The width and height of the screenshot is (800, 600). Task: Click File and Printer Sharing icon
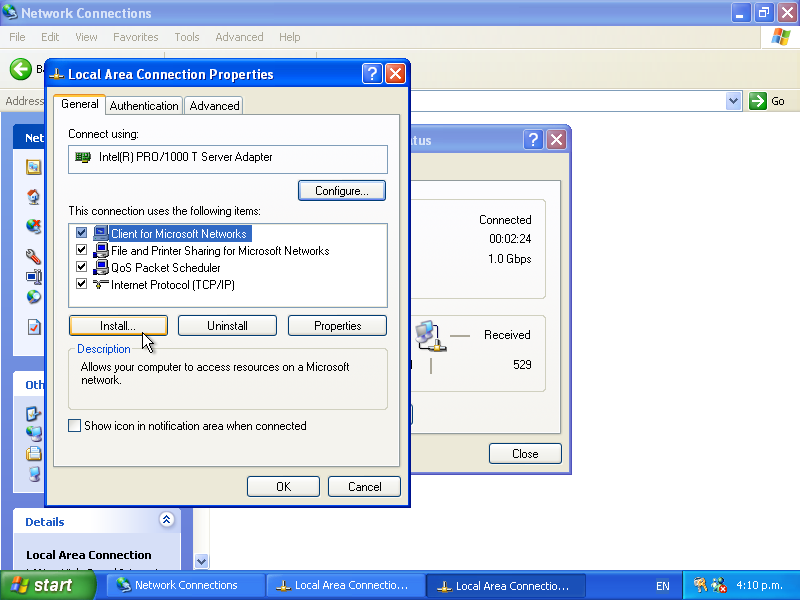pyautogui.click(x=101, y=251)
